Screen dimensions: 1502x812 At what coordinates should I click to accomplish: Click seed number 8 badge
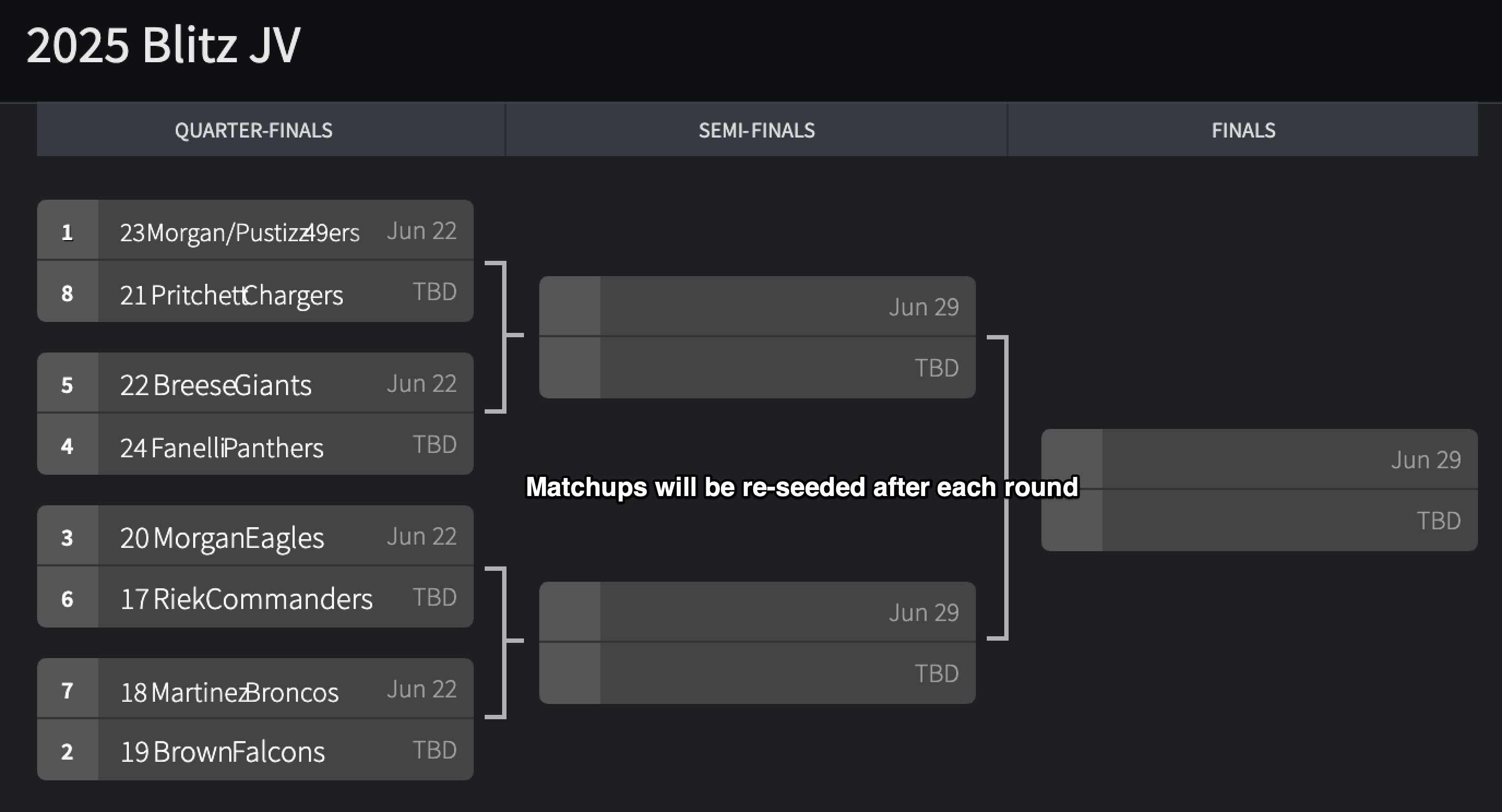(68, 291)
